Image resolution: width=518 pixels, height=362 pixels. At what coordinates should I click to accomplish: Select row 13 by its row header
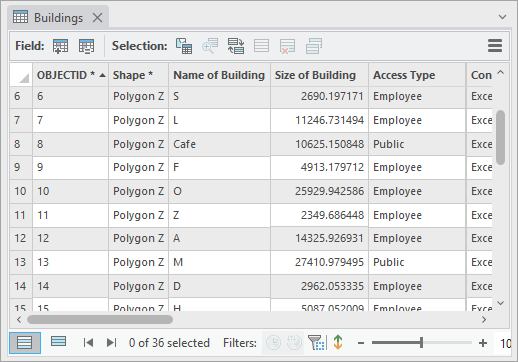tap(21, 262)
